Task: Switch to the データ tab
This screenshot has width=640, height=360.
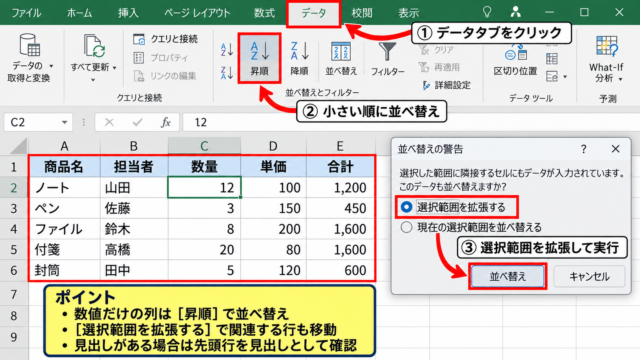Action: (313, 13)
